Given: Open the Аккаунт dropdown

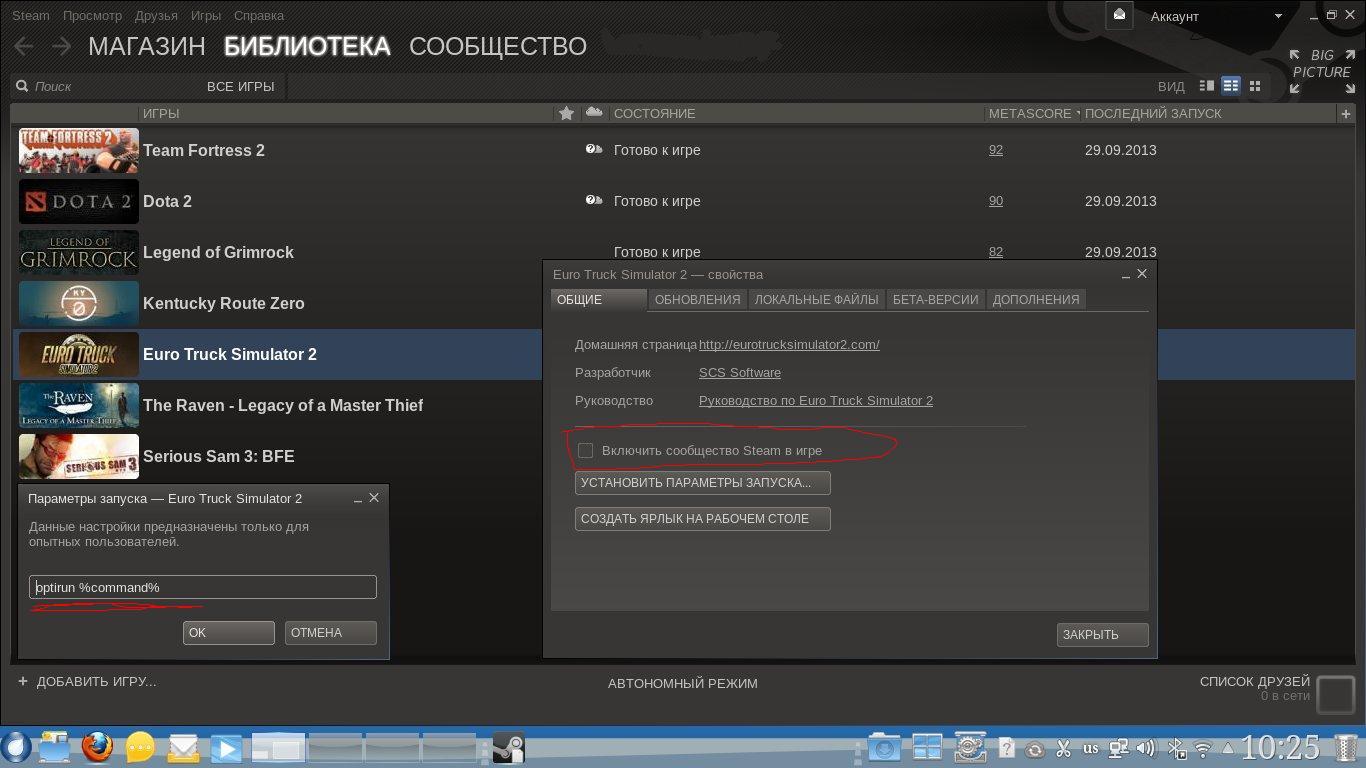Looking at the screenshot, I should click(x=1216, y=16).
